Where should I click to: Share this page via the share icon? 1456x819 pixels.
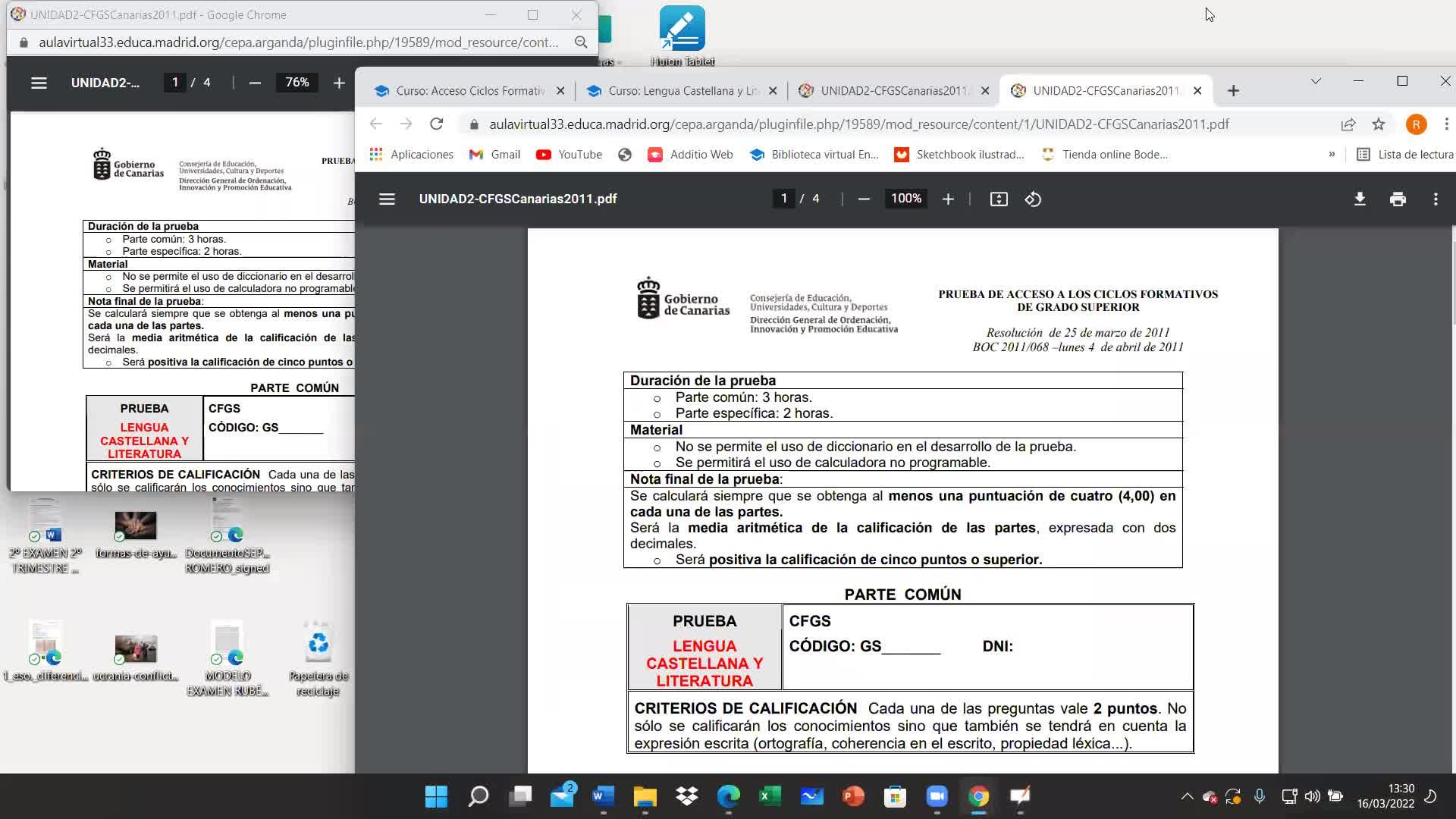[x=1348, y=124]
